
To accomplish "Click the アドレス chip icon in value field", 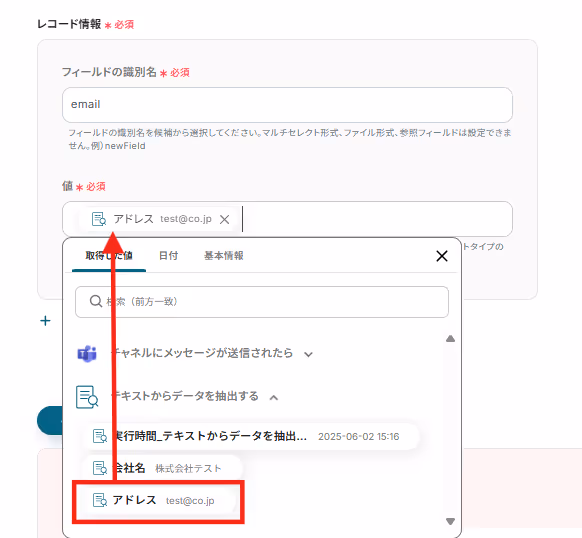I will [99, 219].
